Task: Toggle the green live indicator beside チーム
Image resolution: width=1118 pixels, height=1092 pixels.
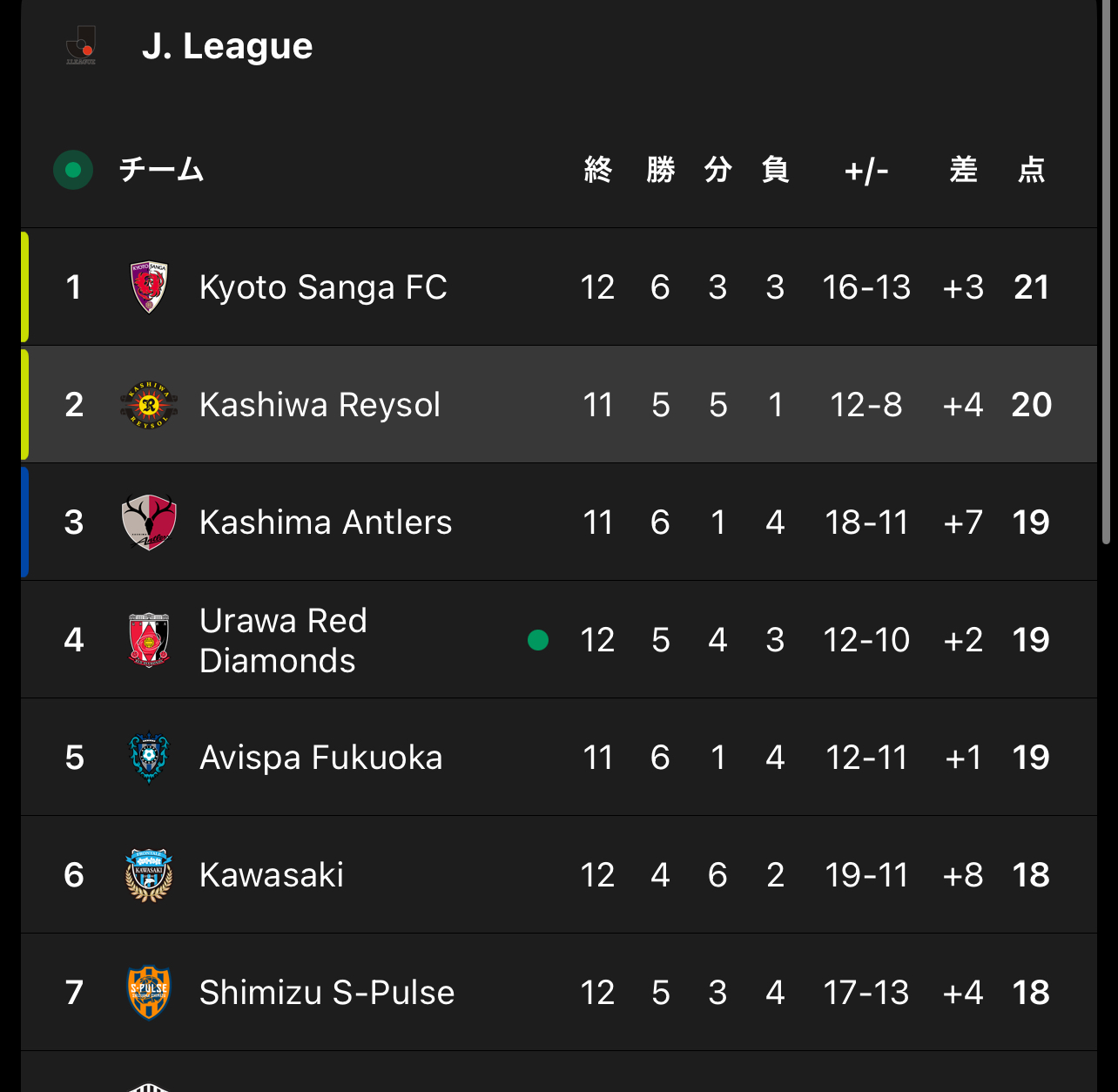Action: click(x=73, y=170)
